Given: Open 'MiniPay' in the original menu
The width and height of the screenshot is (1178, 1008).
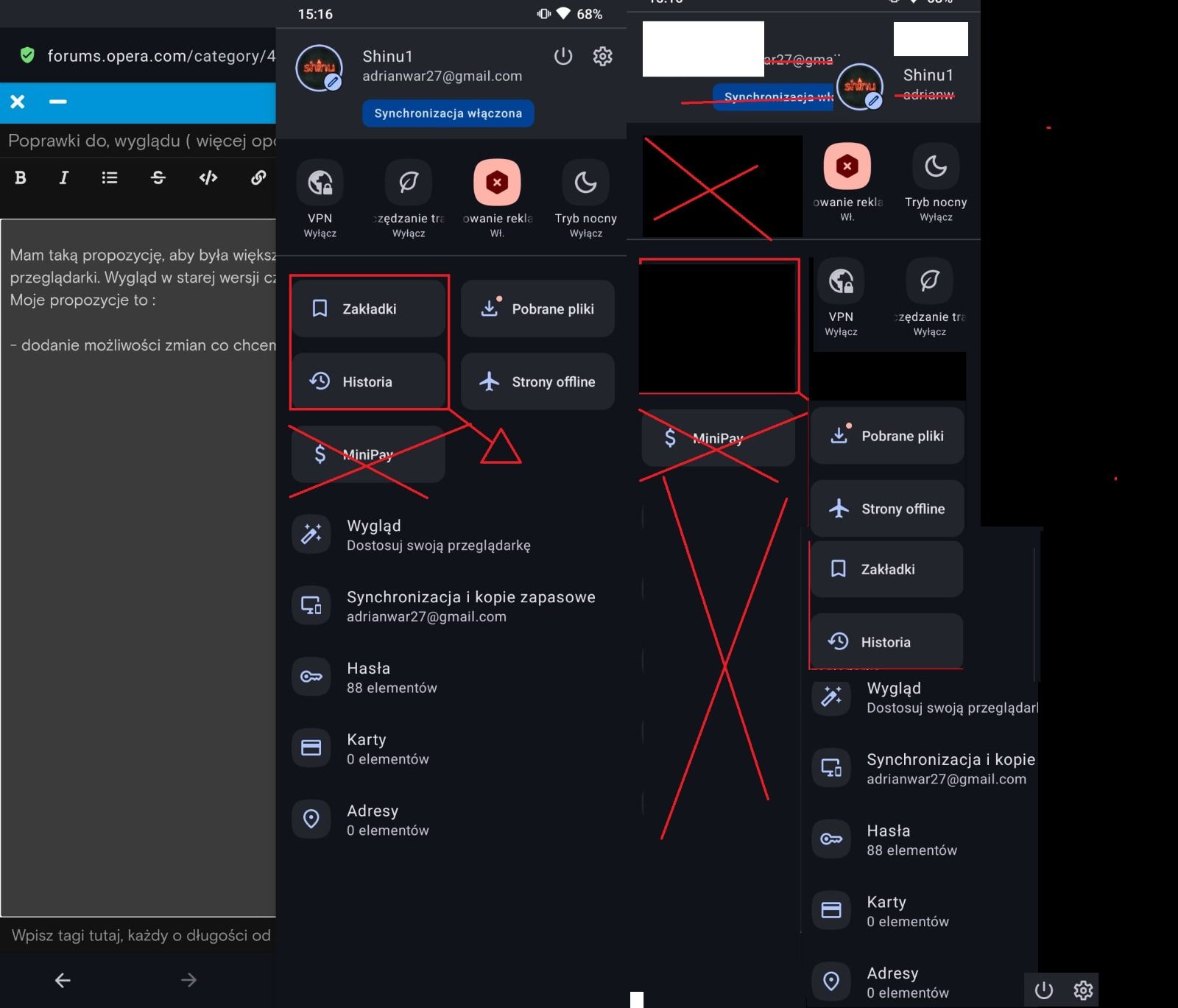Looking at the screenshot, I should tap(368, 454).
